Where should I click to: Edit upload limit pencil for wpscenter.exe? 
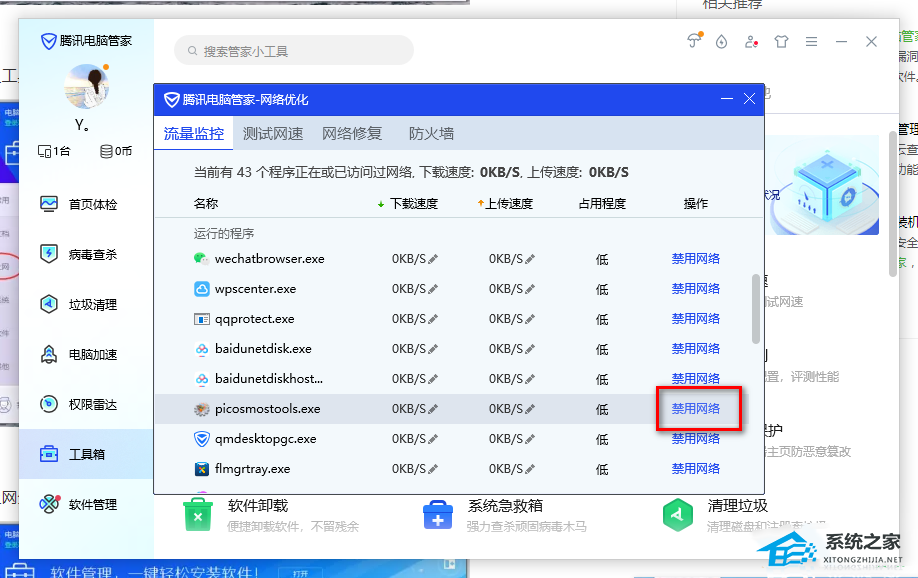click(530, 289)
